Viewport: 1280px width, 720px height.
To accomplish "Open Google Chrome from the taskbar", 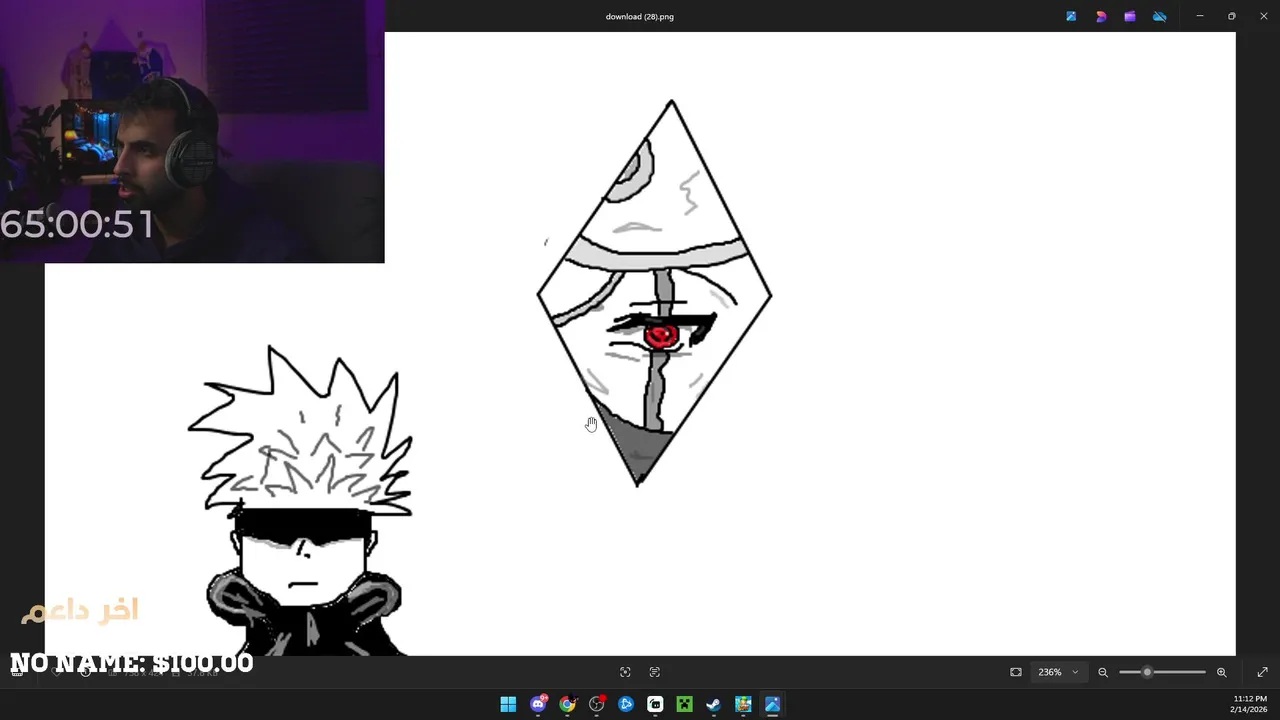I will click(x=567, y=704).
